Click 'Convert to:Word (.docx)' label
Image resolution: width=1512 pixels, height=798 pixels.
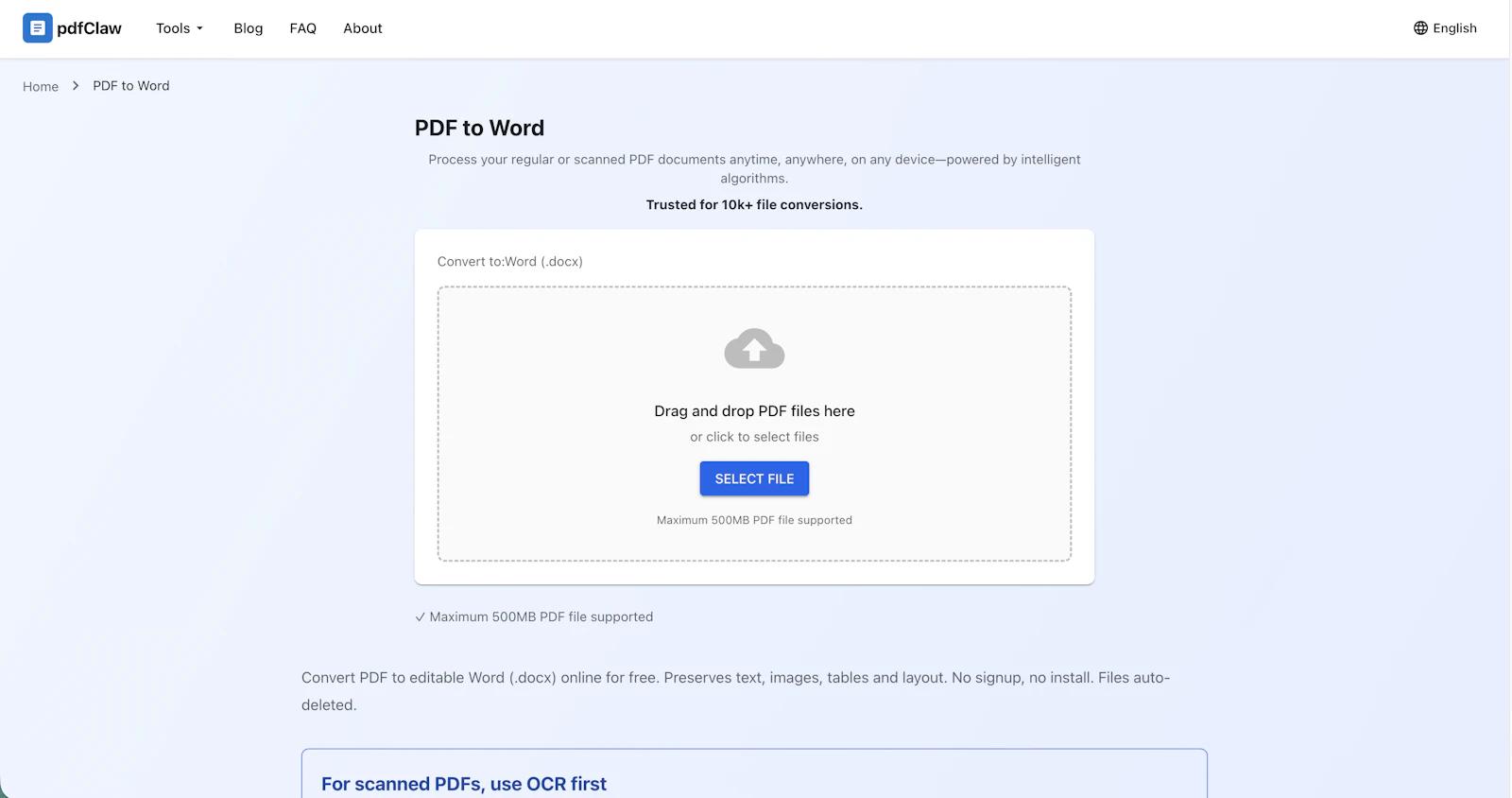tap(510, 262)
